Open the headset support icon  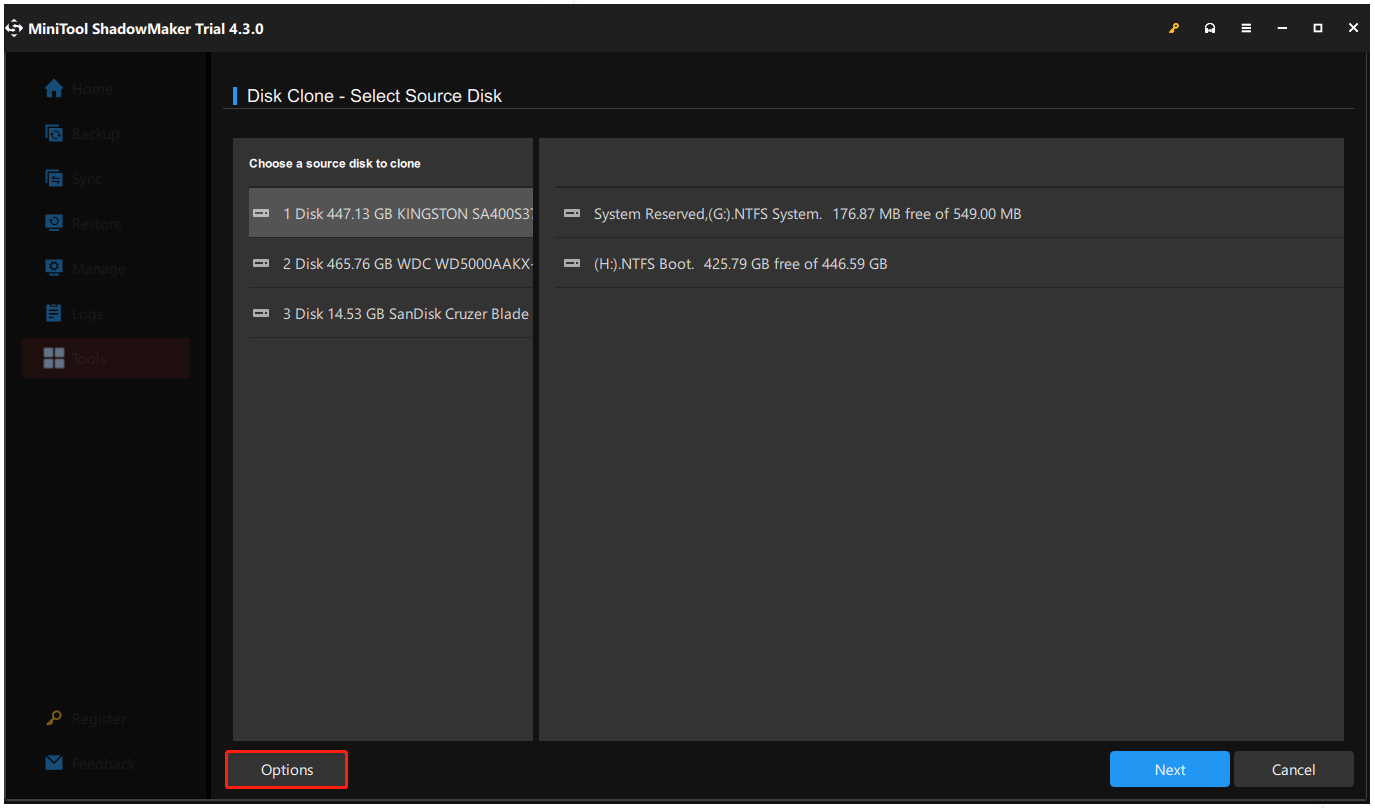click(1210, 29)
